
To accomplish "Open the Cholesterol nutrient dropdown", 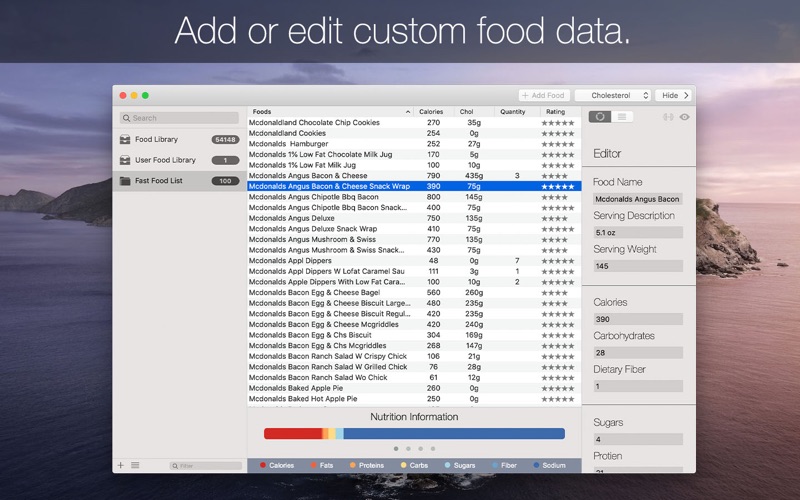I will pos(613,95).
